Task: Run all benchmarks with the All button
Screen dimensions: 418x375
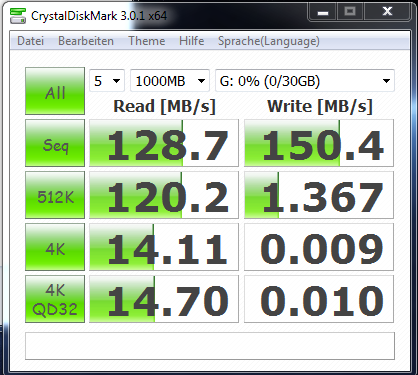Action: click(55, 91)
